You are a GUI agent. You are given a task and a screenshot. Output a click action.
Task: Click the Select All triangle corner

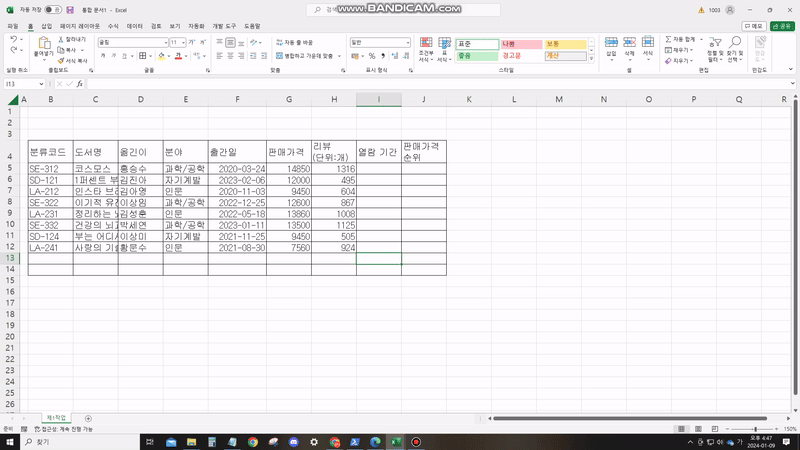(x=13, y=99)
